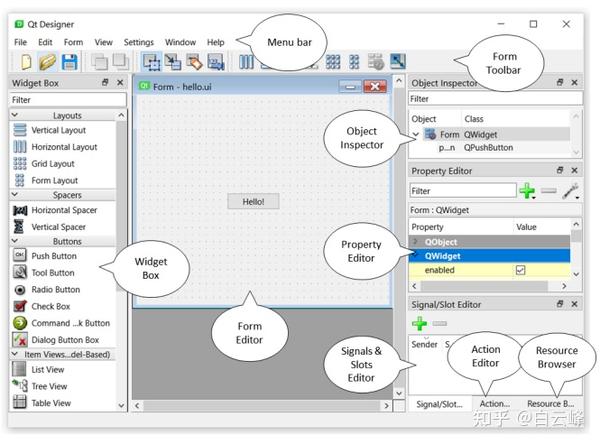Open the Window menu
The height and width of the screenshot is (444, 600).
click(x=180, y=42)
